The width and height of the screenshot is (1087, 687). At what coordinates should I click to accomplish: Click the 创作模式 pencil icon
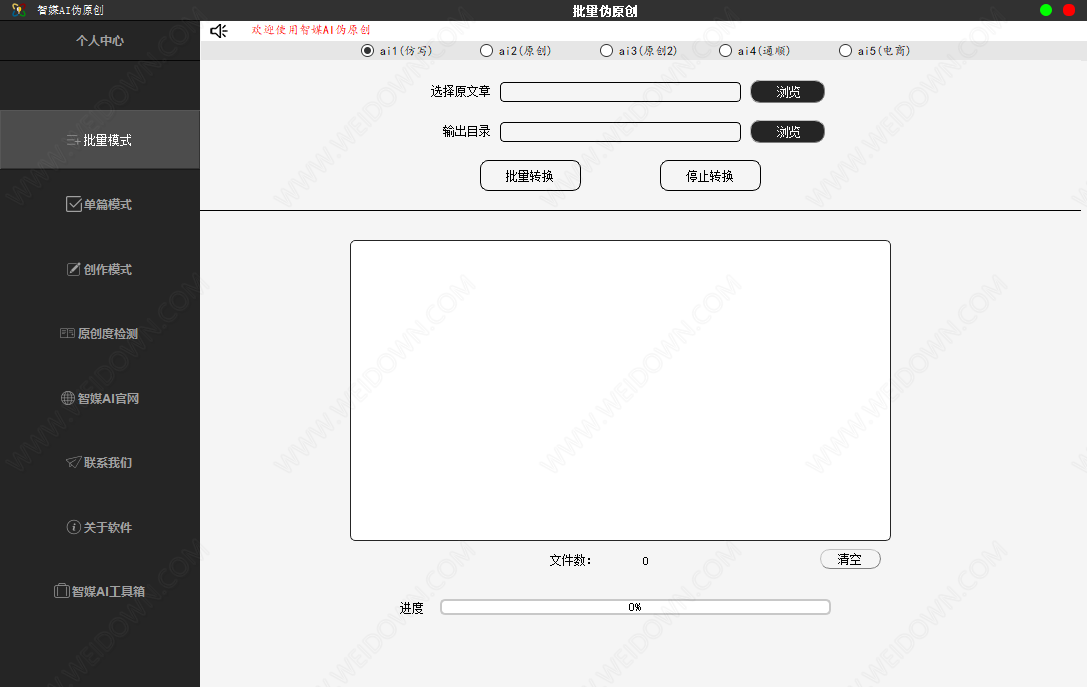73,269
